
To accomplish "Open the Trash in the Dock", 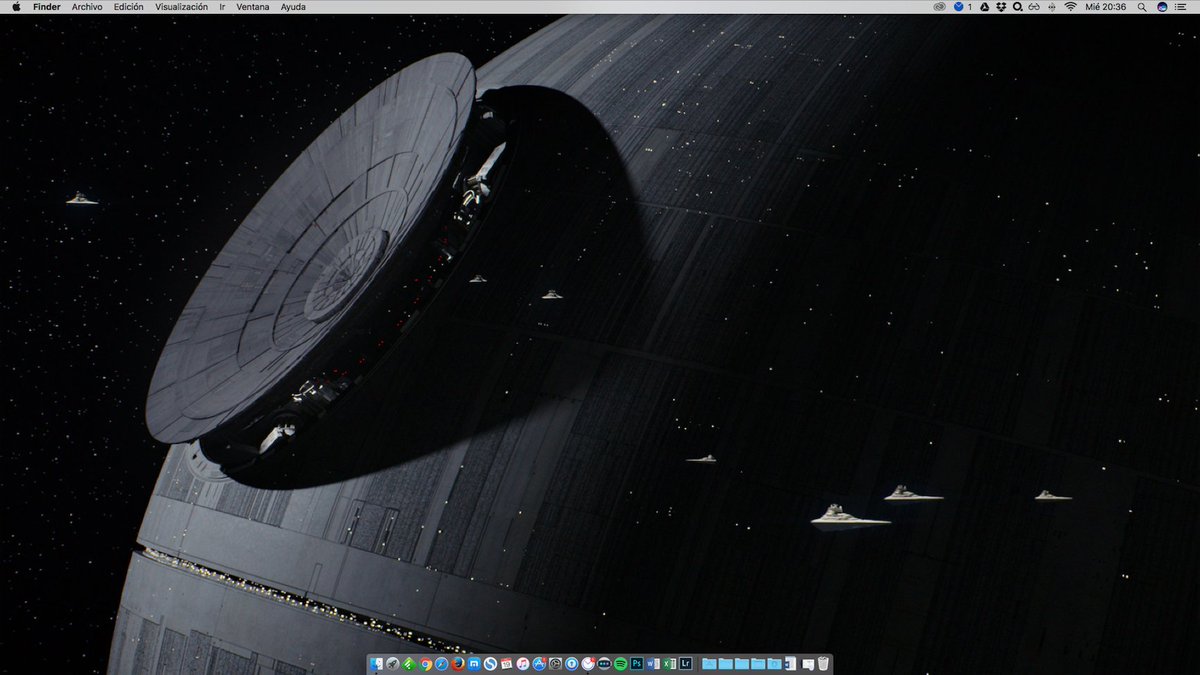I will (823, 664).
